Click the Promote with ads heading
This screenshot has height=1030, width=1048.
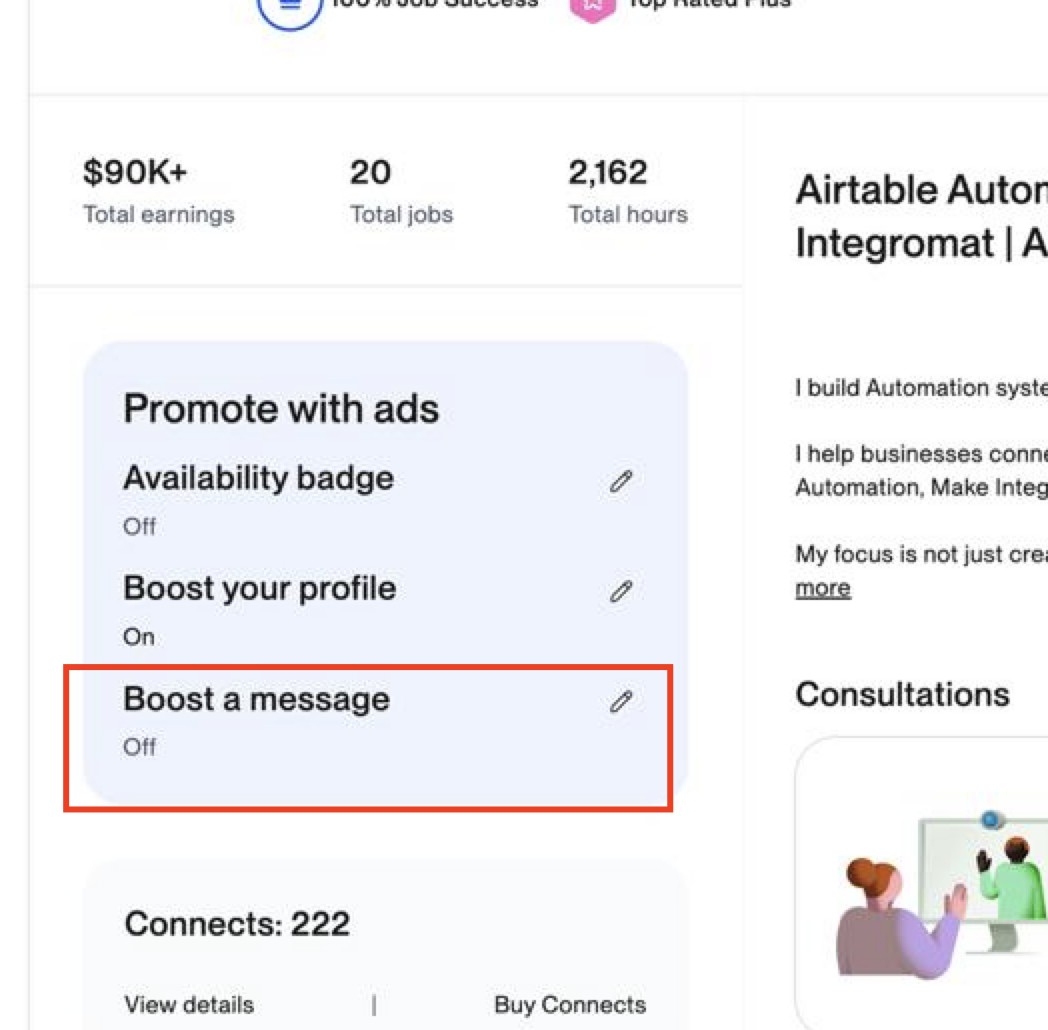tap(281, 408)
